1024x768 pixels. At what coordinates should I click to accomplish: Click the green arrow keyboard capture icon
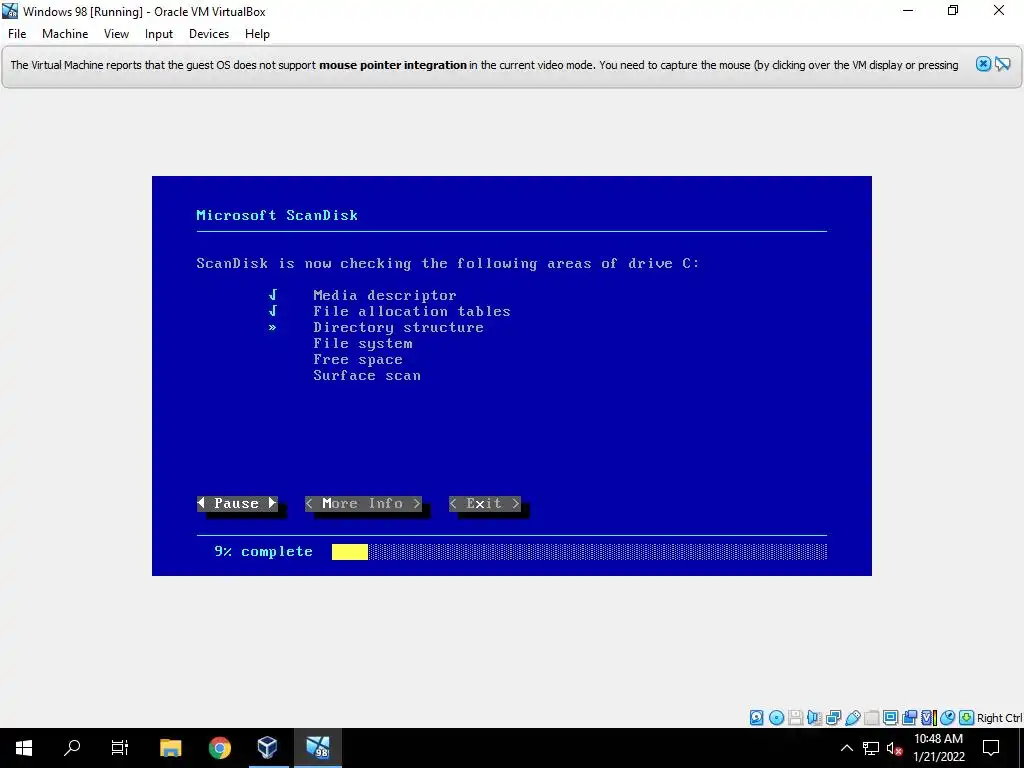967,718
